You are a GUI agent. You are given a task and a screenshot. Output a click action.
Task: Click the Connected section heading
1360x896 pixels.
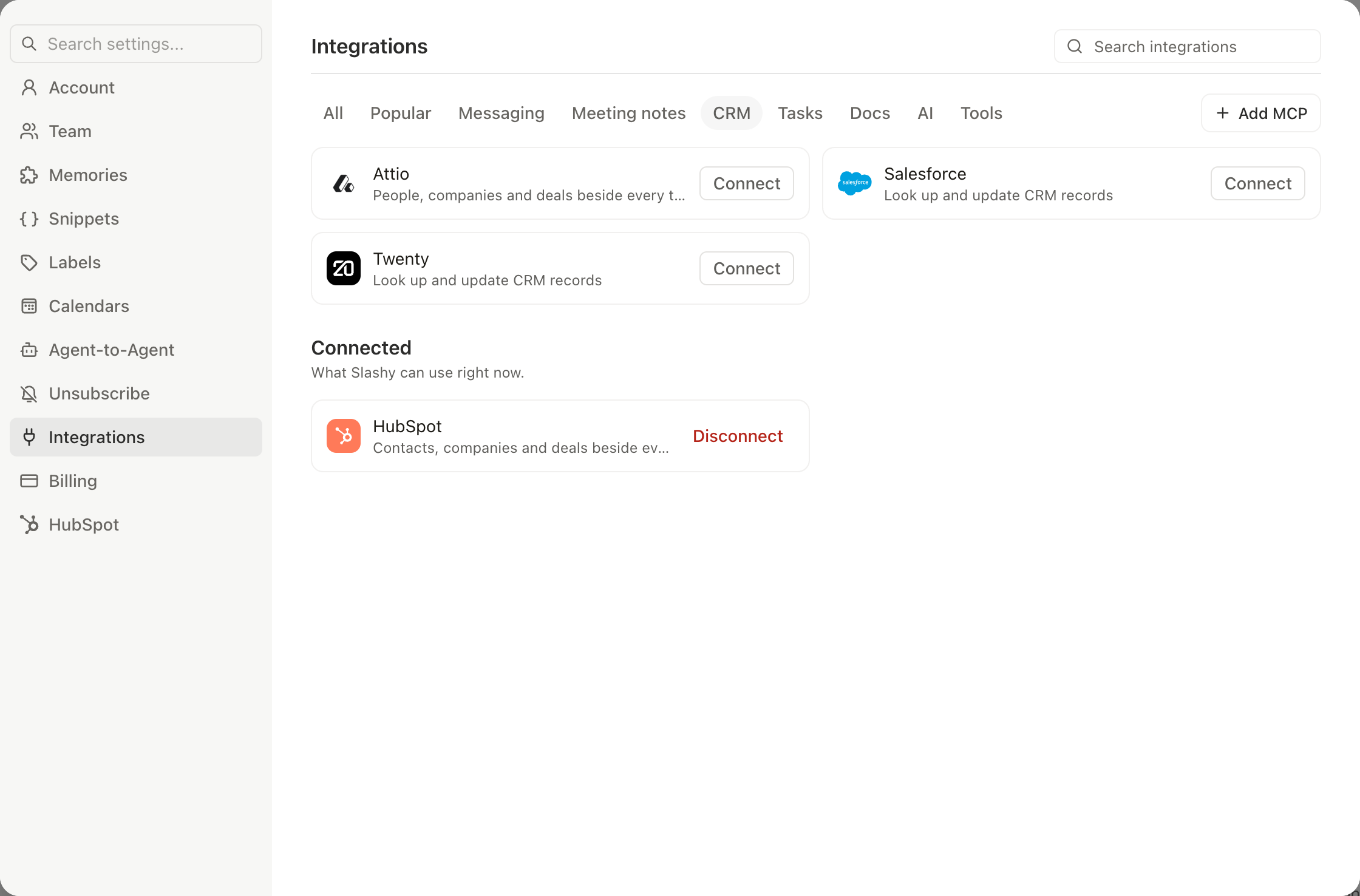[x=361, y=348]
